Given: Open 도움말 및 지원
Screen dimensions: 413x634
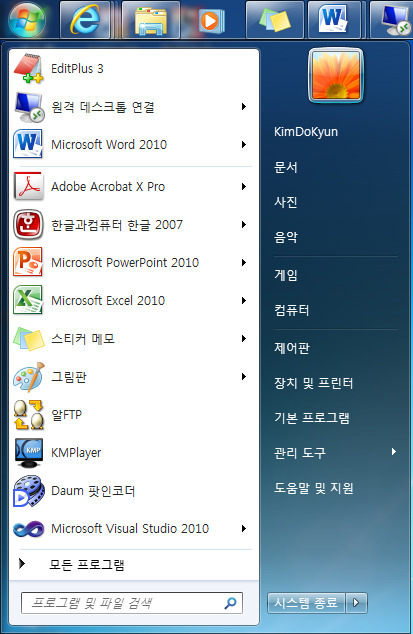Looking at the screenshot, I should [x=313, y=488].
